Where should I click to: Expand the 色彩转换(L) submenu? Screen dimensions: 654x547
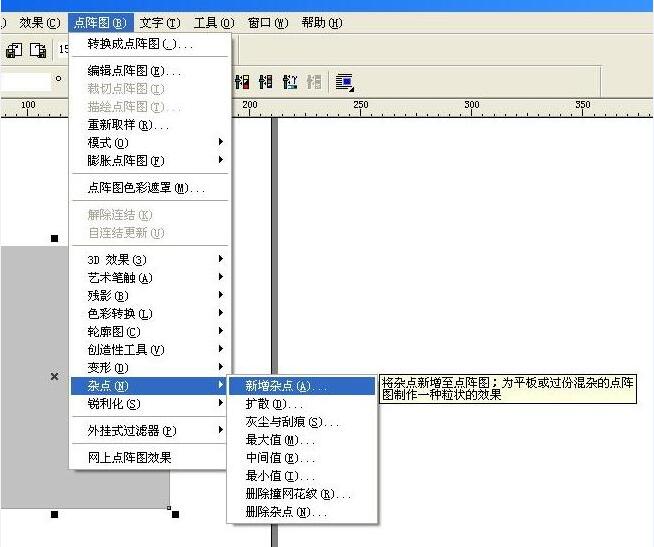coord(150,313)
